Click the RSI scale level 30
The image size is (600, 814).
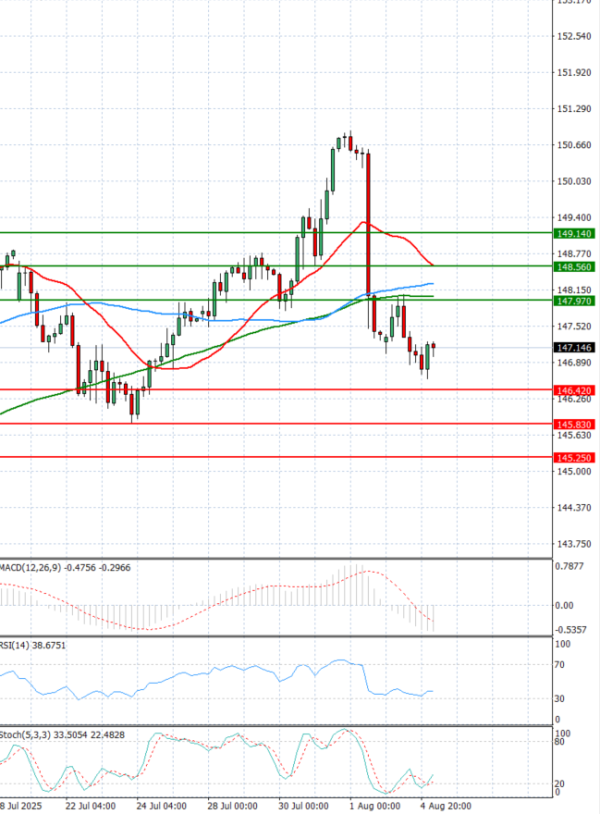(560, 699)
